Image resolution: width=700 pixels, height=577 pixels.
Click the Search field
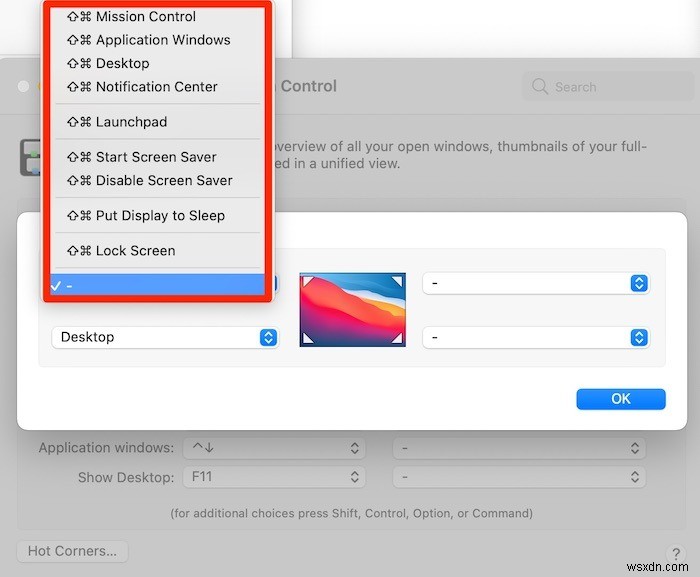pyautogui.click(x=608, y=86)
